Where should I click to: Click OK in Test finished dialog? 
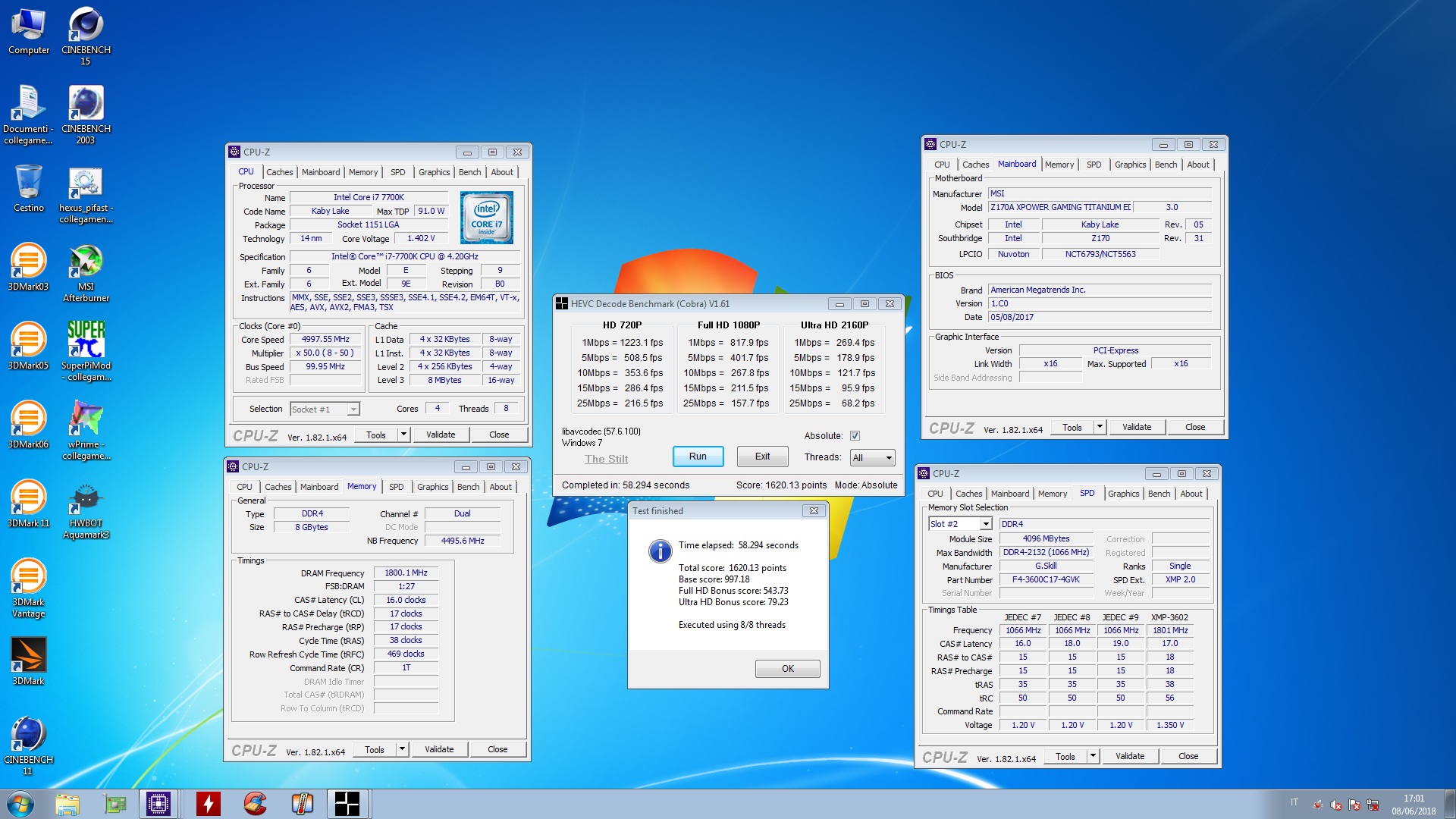[x=787, y=669]
